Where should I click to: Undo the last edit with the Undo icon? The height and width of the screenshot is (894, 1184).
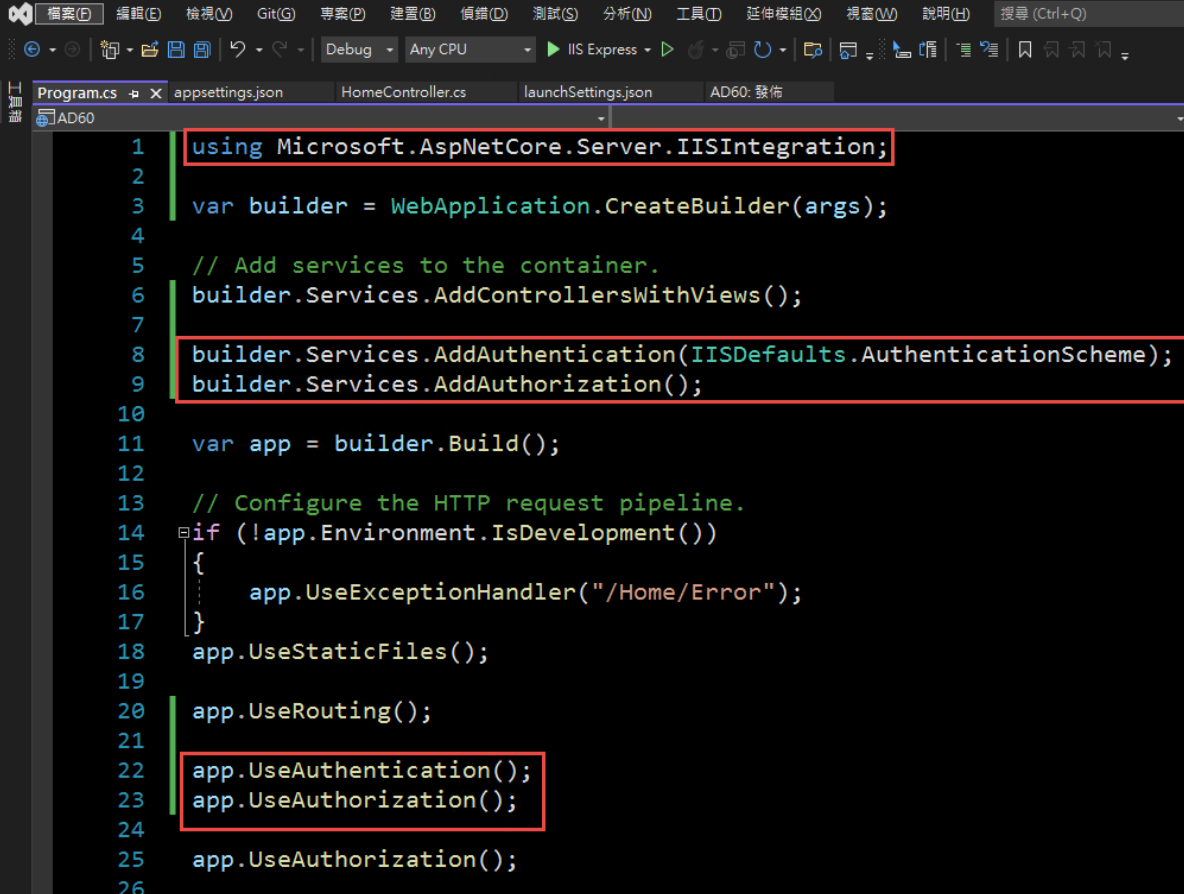pos(238,50)
